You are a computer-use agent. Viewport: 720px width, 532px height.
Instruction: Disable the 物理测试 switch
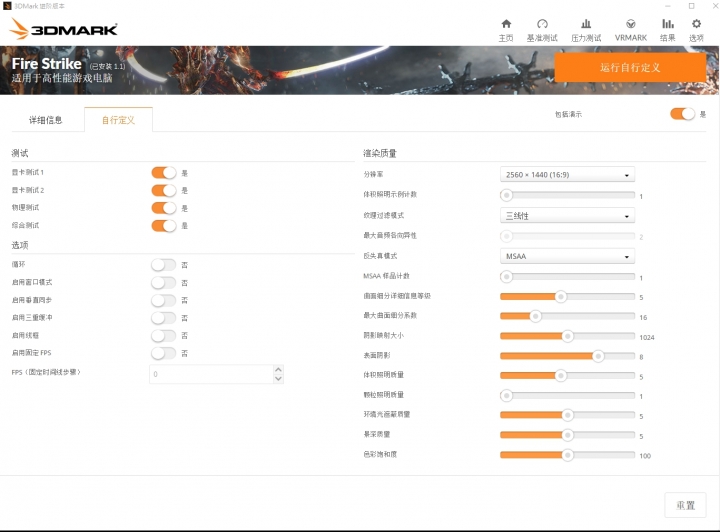163,208
